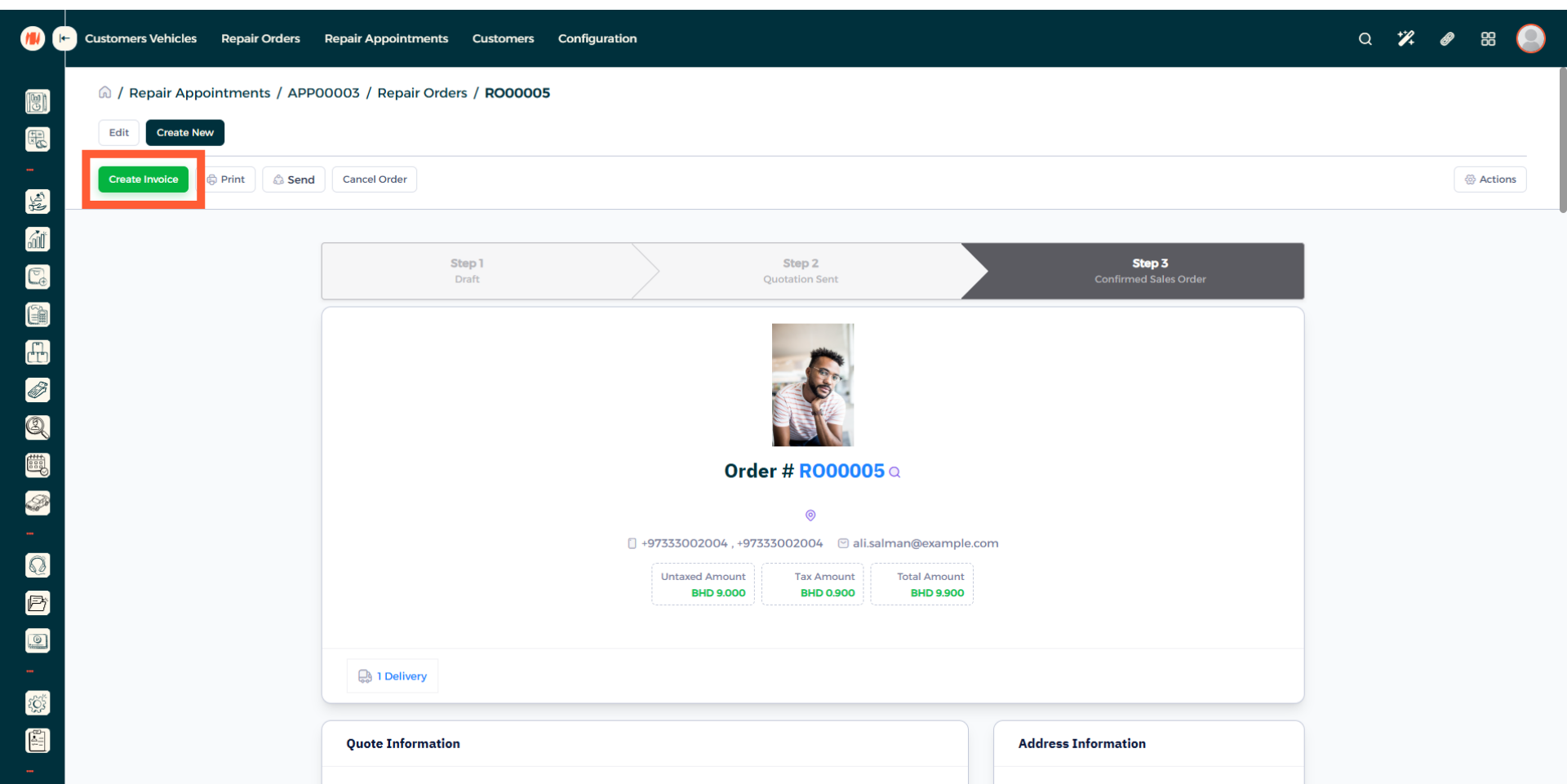The width and height of the screenshot is (1567, 784).
Task: Click the chain link icon in top bar
Action: click(x=1447, y=38)
